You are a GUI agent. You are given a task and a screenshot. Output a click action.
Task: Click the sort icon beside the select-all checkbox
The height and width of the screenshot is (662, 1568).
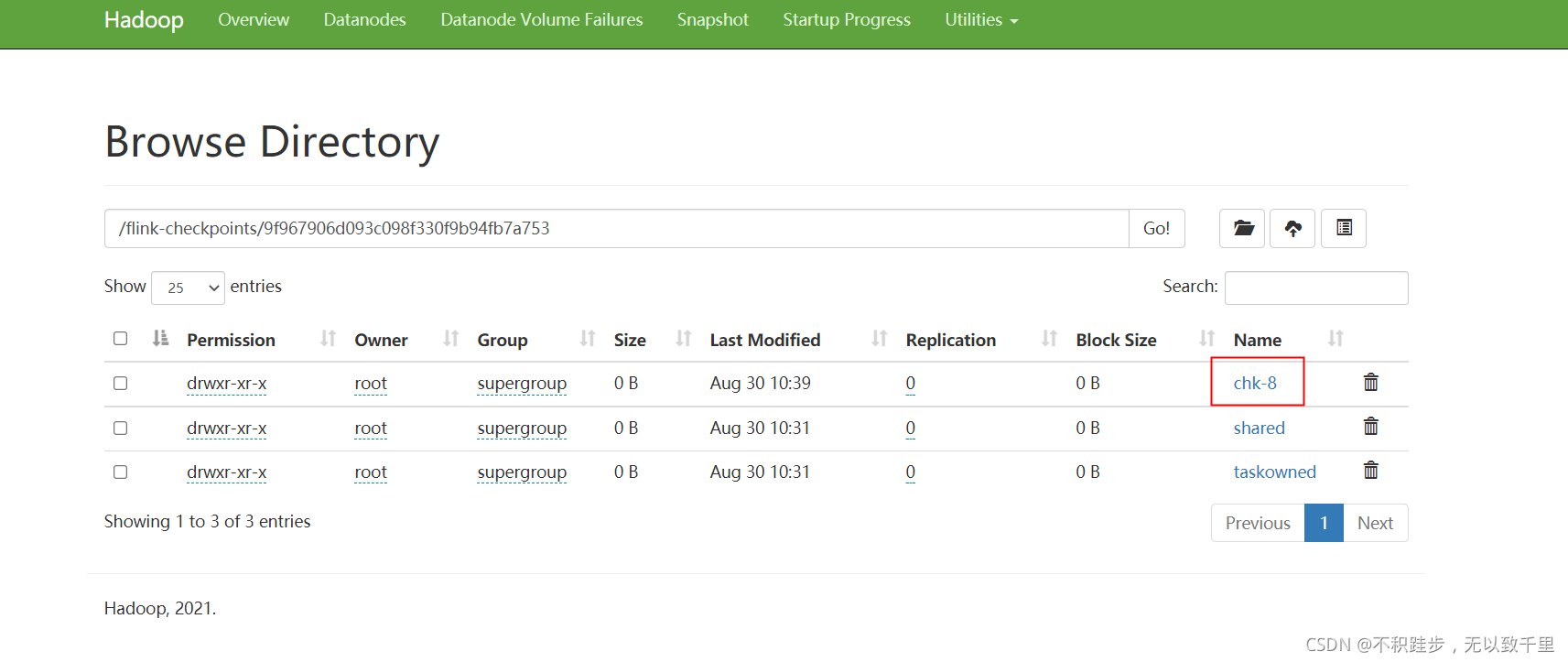(x=160, y=338)
